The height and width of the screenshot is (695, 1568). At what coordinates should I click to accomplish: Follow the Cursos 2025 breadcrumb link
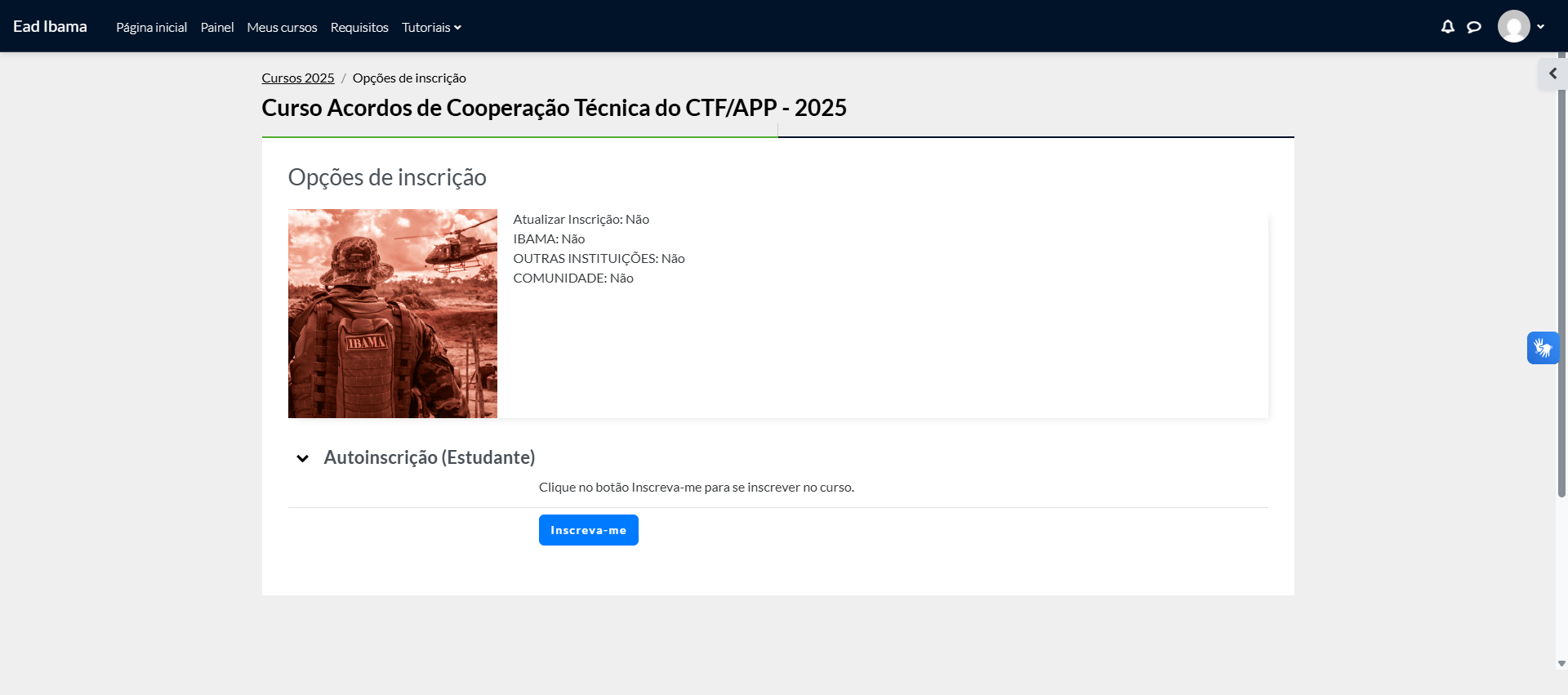298,78
